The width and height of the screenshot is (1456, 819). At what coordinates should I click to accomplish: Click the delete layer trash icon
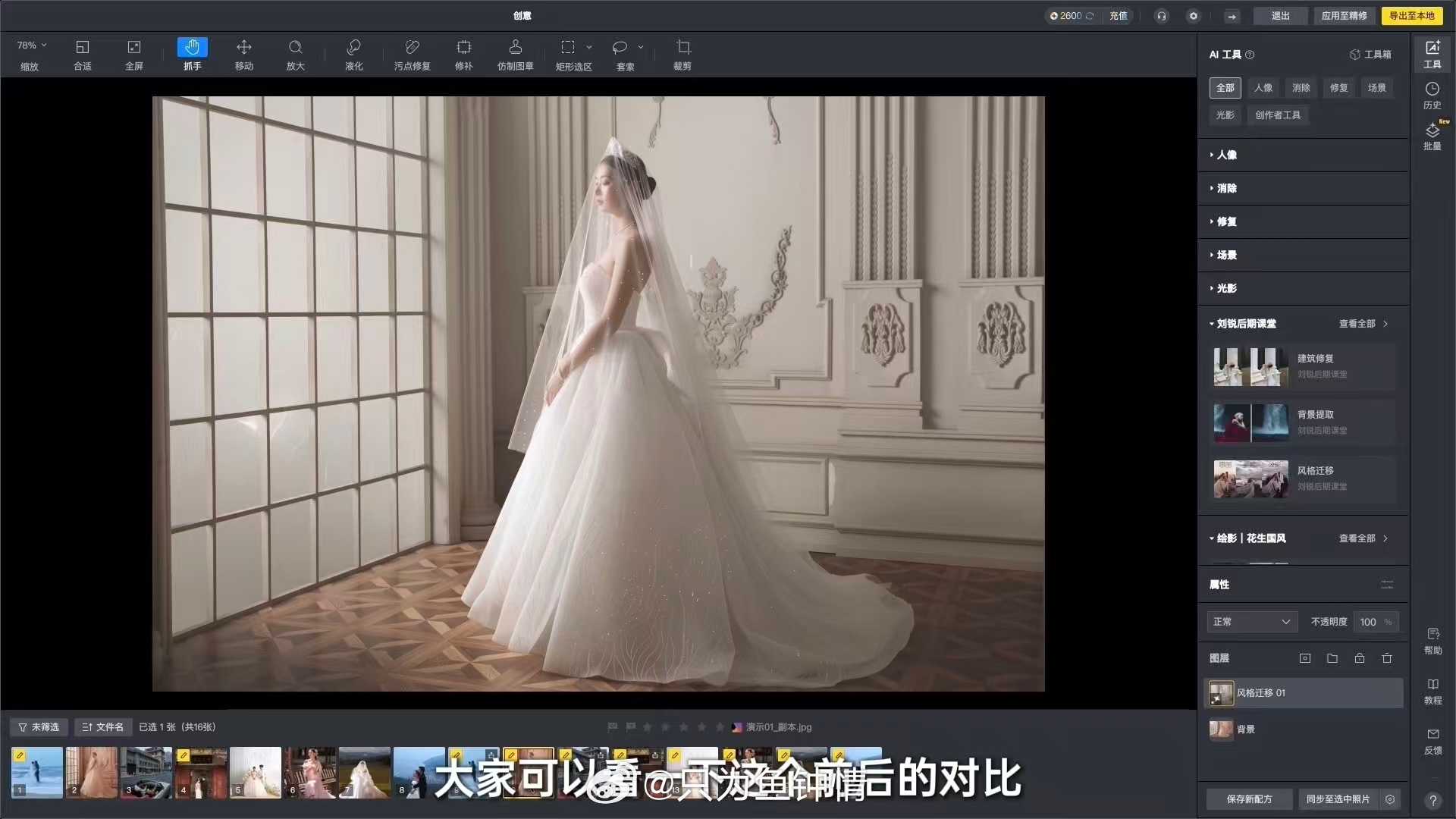click(x=1387, y=658)
